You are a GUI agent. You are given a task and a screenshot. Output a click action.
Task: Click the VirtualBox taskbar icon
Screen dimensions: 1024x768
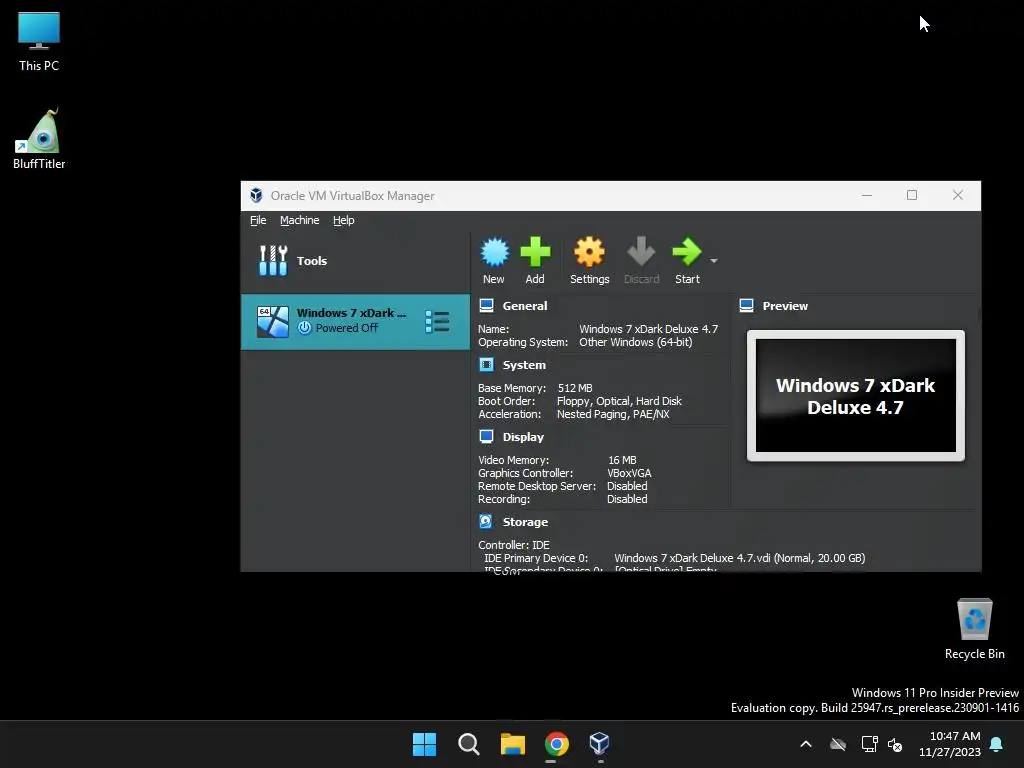click(600, 743)
